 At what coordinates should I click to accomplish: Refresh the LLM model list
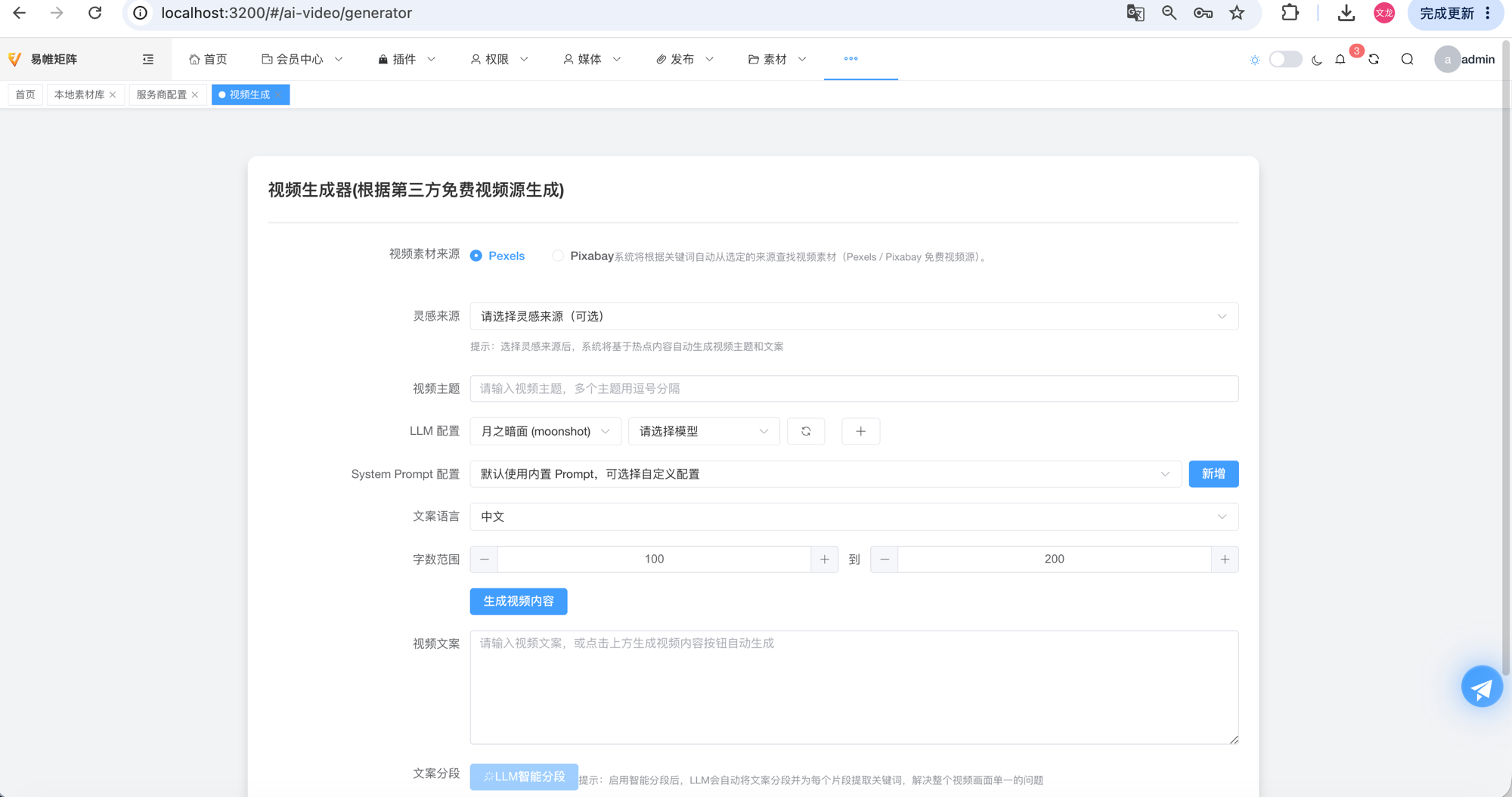[806, 431]
